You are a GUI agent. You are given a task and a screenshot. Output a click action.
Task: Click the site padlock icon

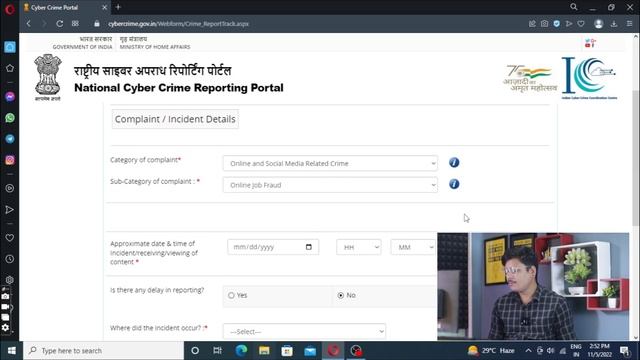click(97, 24)
